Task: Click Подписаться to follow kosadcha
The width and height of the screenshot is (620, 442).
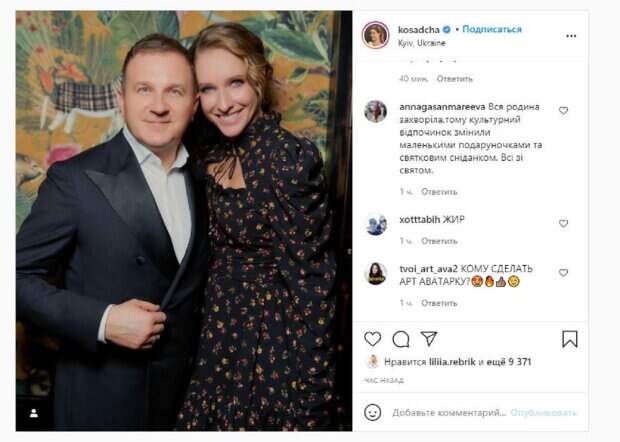Action: tap(491, 29)
